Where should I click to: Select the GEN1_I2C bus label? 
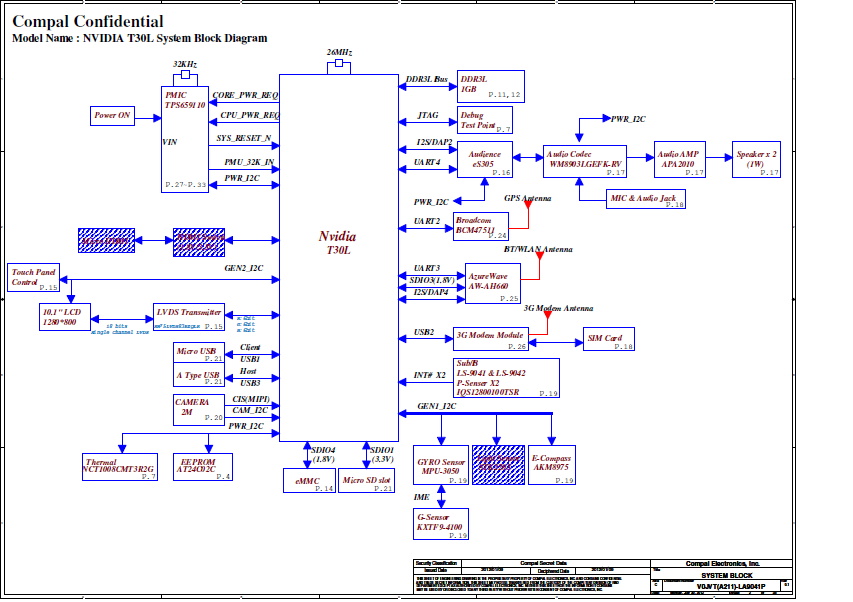tap(437, 406)
